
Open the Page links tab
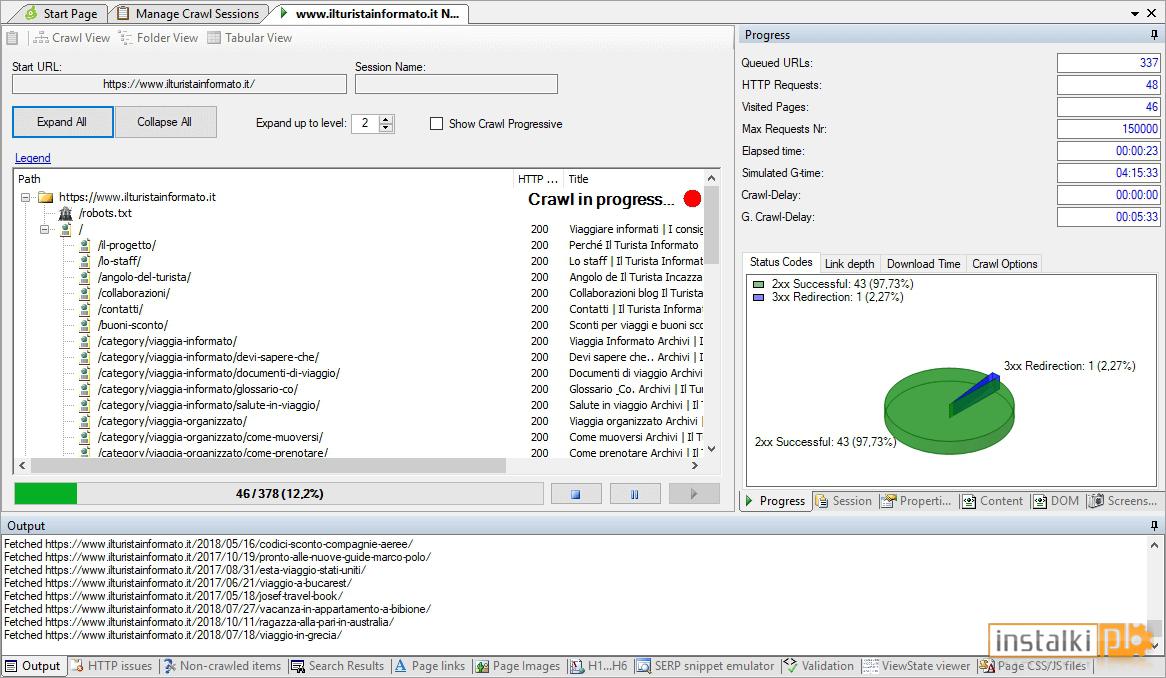coord(430,666)
